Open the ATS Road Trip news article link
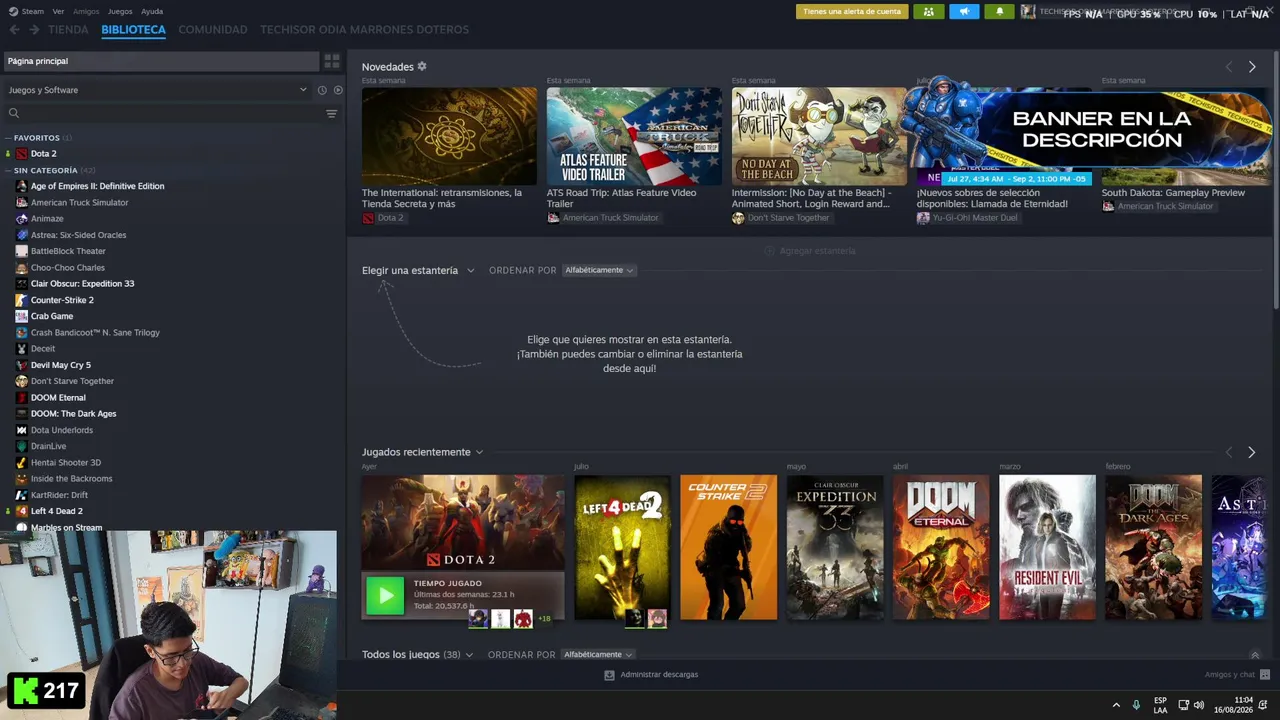This screenshot has height=720, width=1280. click(621, 198)
